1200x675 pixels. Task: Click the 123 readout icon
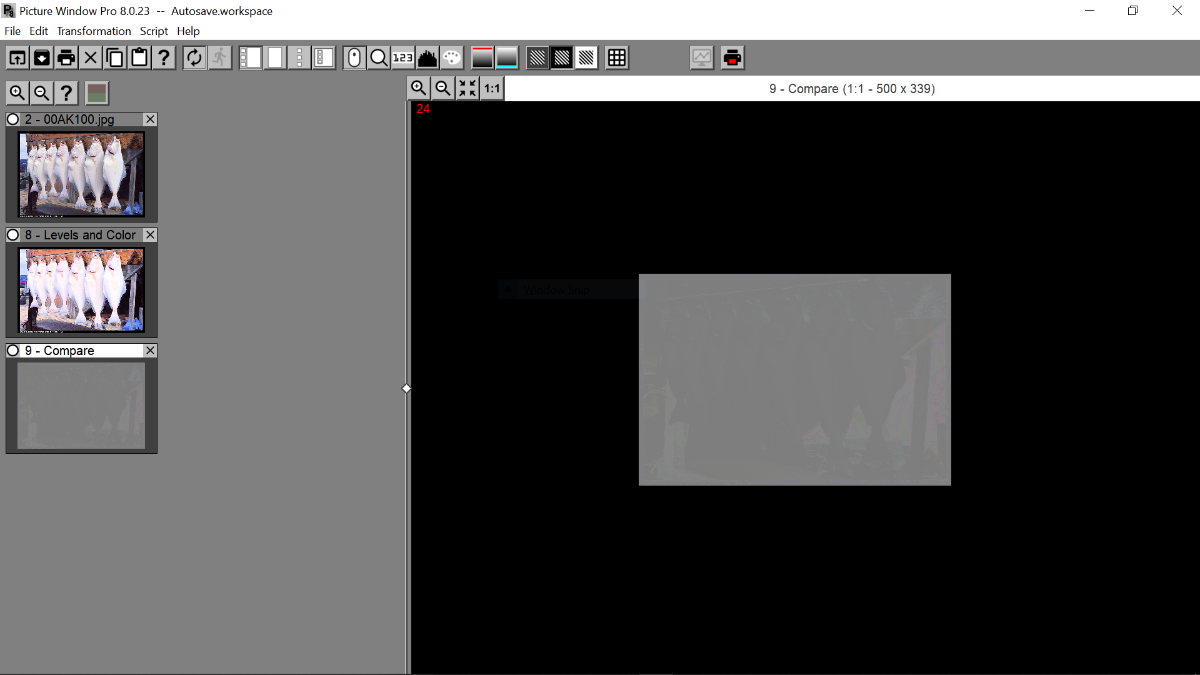(x=403, y=58)
